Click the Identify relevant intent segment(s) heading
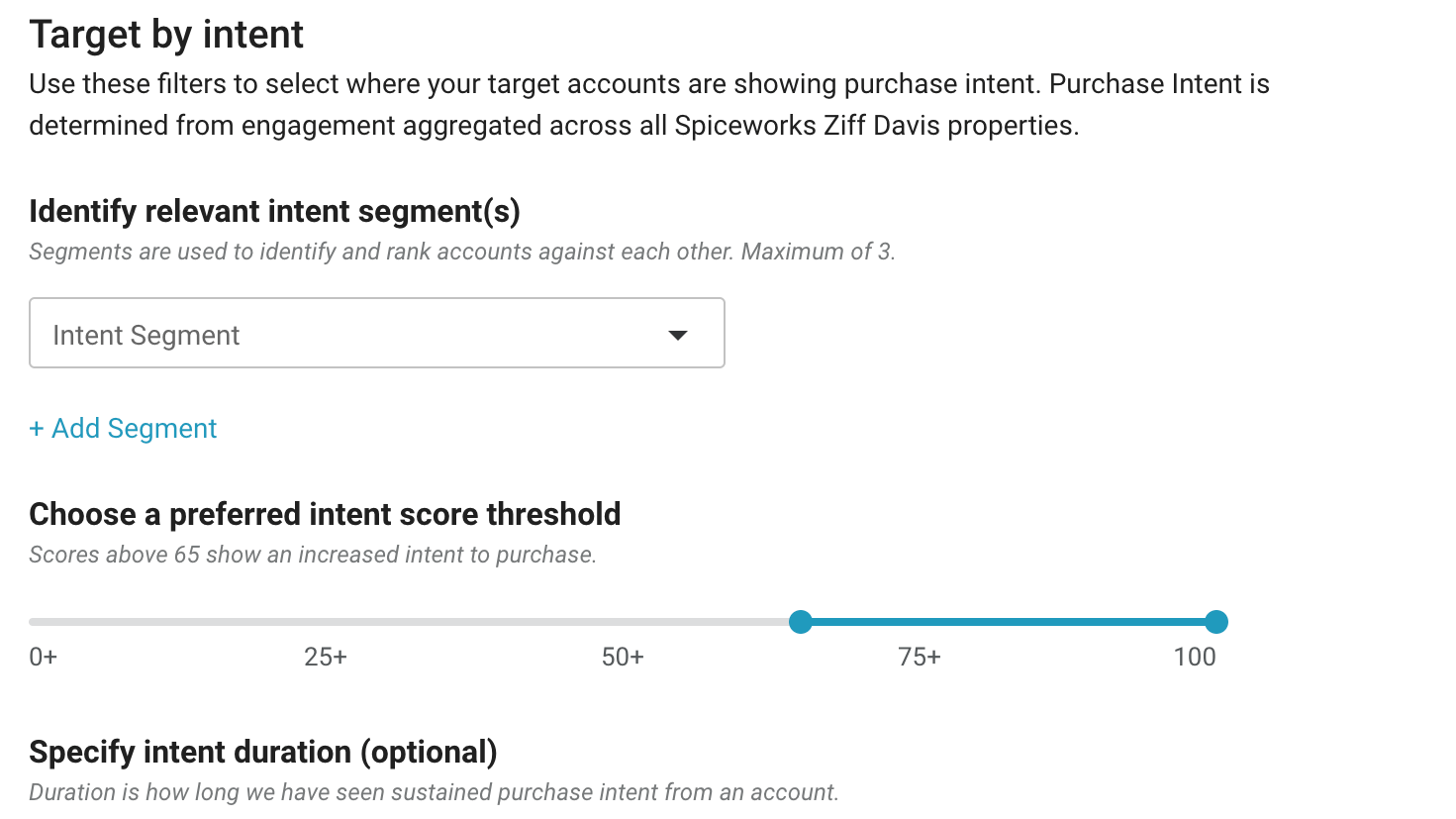Viewport: 1456px width, 819px height. point(274,211)
